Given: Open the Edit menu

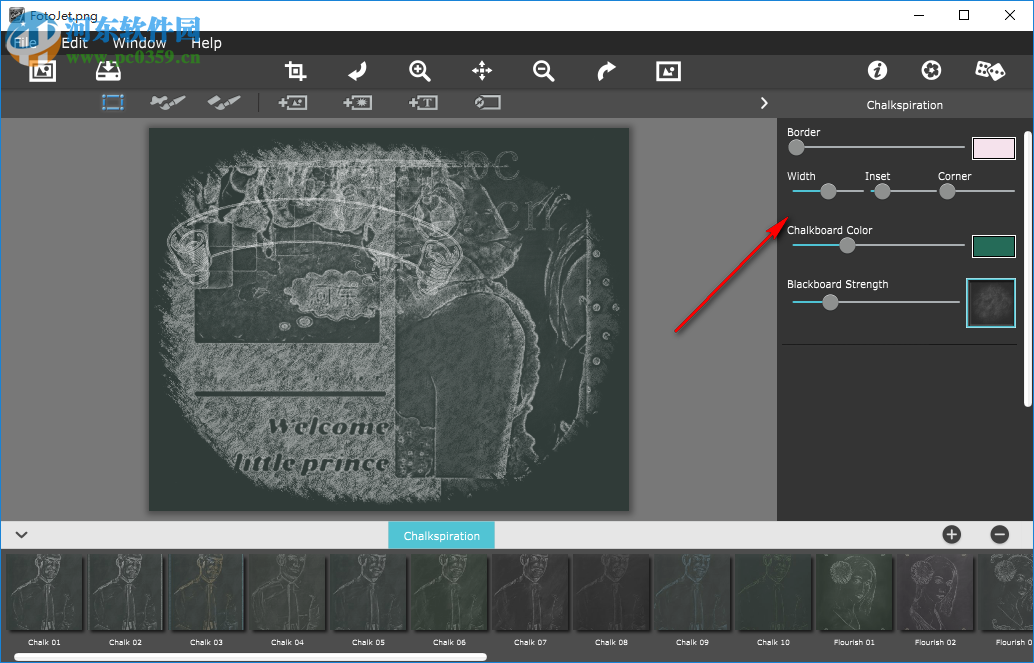Looking at the screenshot, I should click(x=75, y=43).
